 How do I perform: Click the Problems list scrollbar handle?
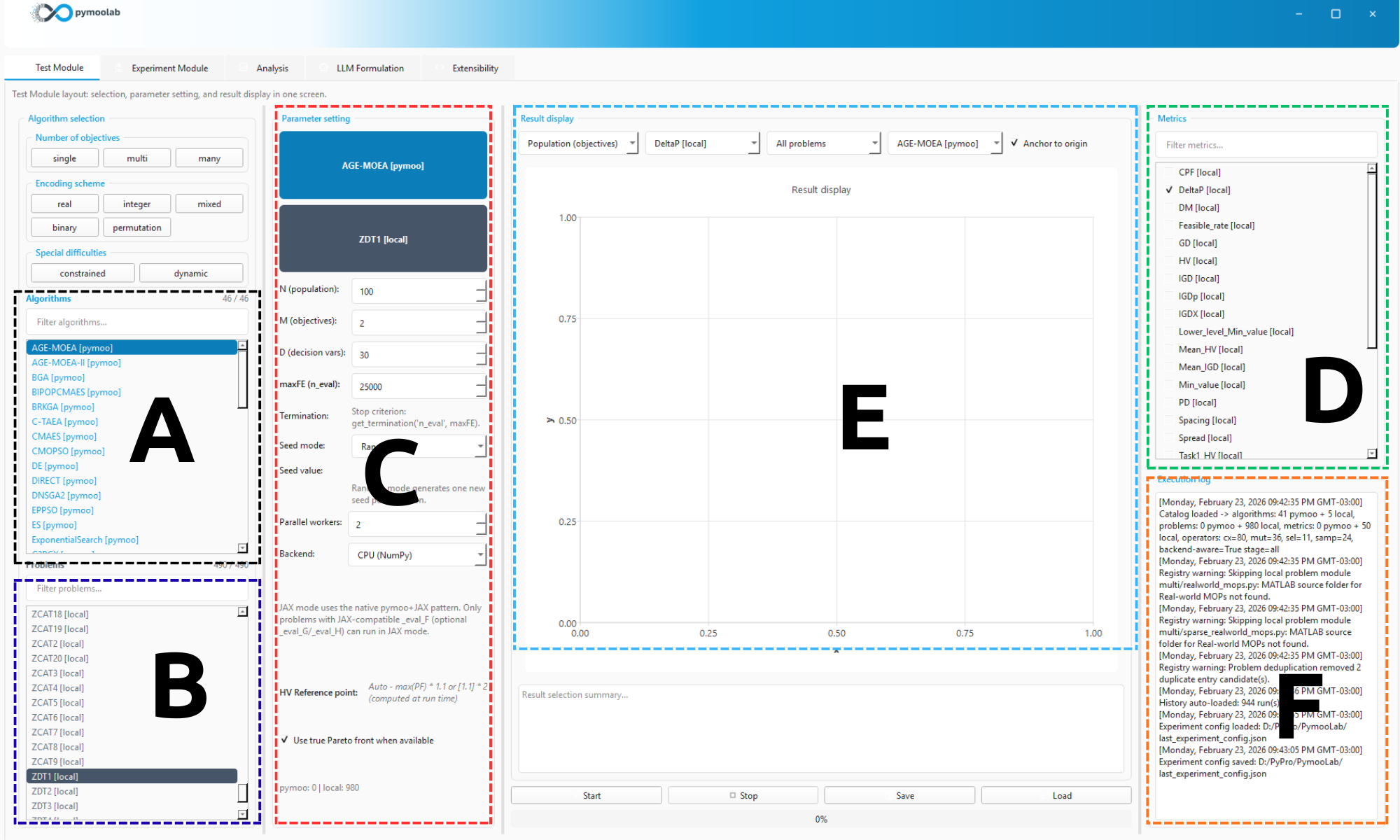[x=243, y=792]
